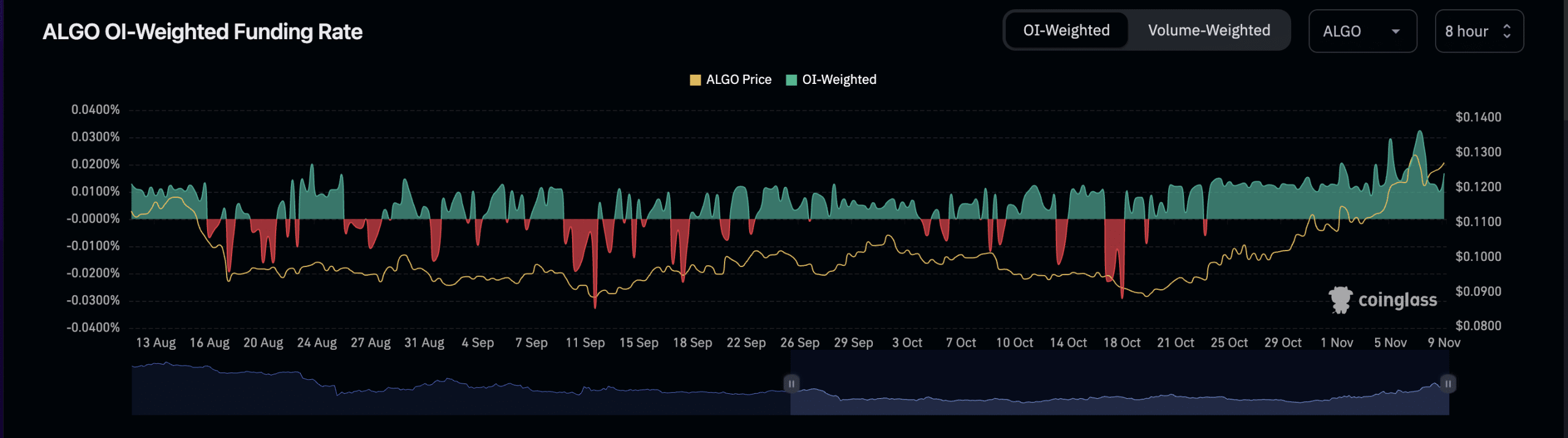The image size is (1568, 438).
Task: Click the 5 Nov date label
Action: pos(1390,343)
